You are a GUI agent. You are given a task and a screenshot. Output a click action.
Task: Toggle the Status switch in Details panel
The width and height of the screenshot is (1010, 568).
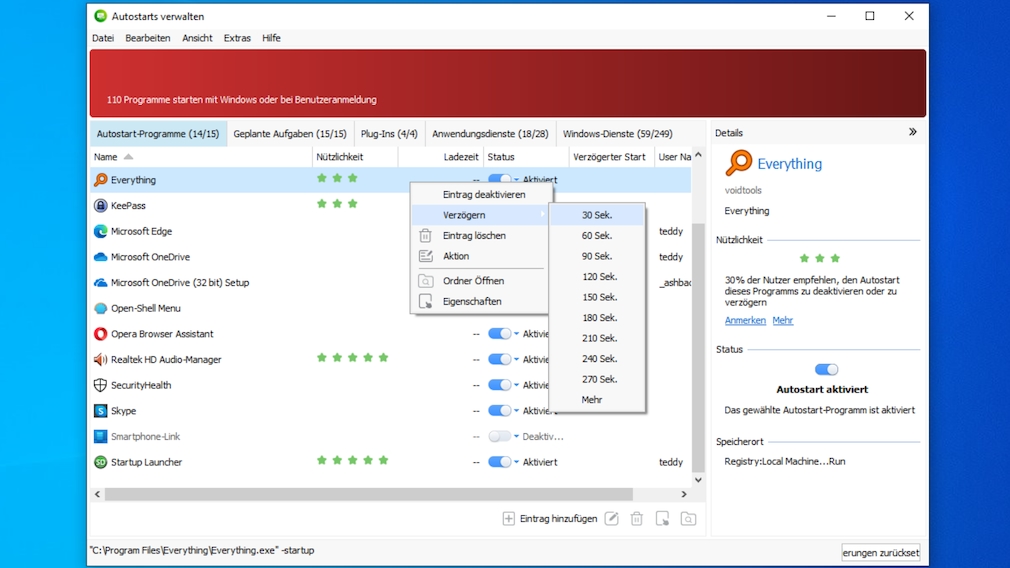click(826, 370)
